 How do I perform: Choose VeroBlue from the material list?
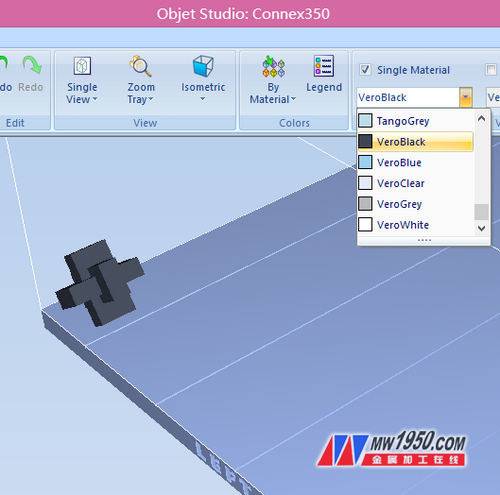[415, 163]
